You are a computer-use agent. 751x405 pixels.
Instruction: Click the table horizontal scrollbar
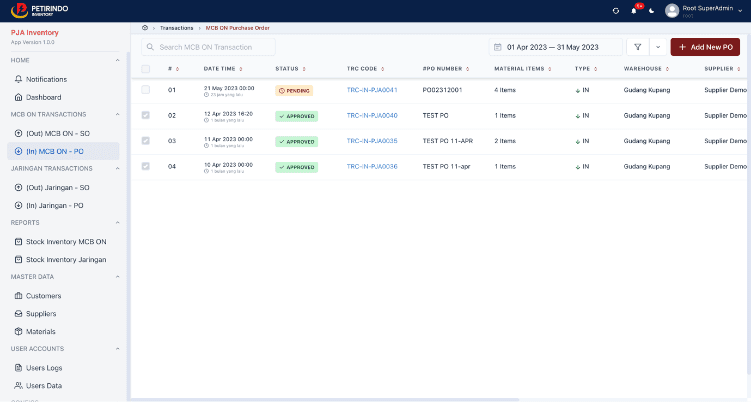point(325,399)
